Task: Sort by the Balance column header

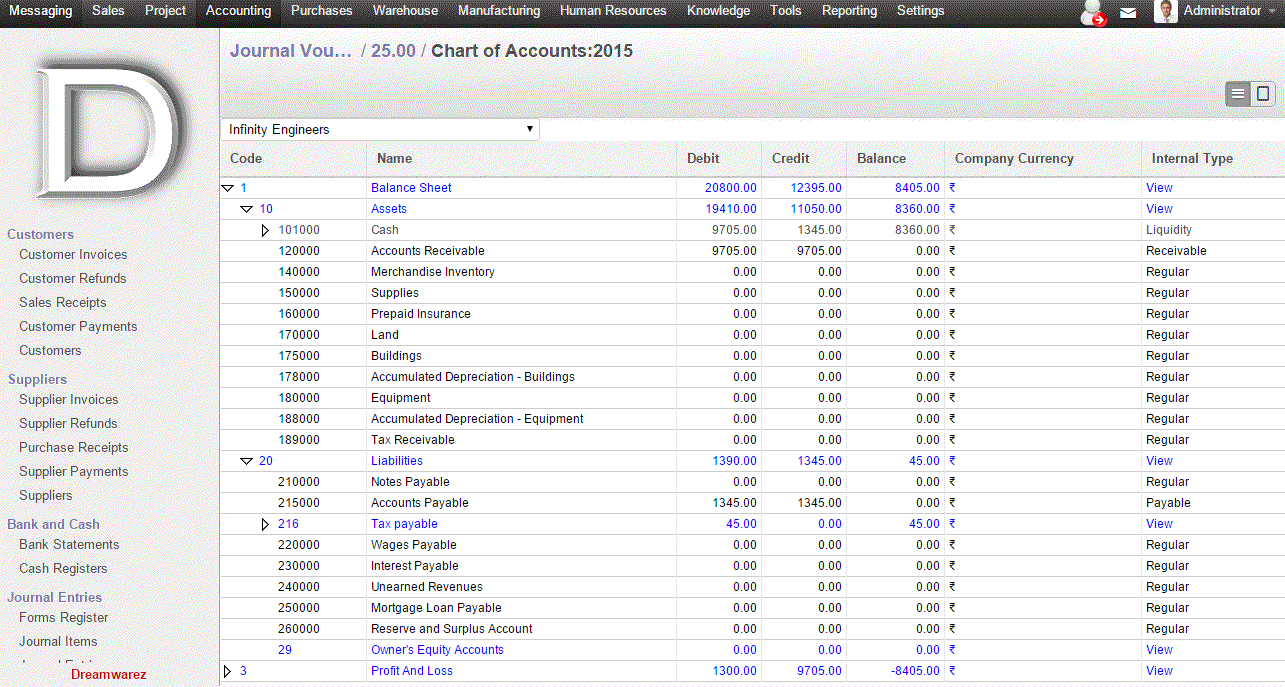Action: point(881,159)
